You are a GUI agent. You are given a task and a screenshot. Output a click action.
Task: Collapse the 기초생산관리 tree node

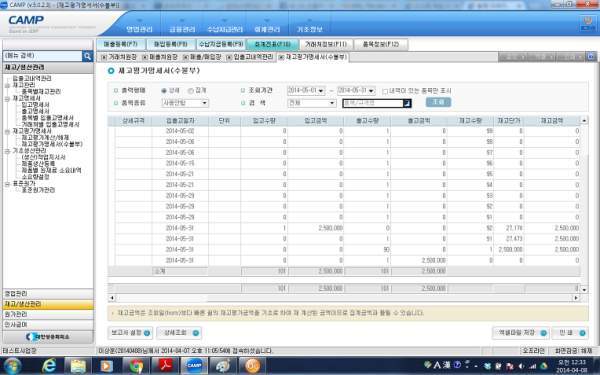7,151
